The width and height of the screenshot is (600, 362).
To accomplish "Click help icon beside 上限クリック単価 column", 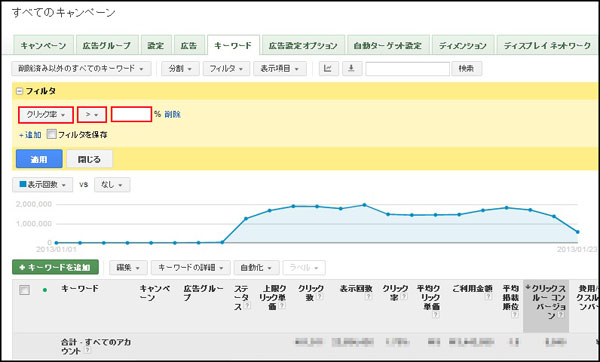I will tap(282, 306).
